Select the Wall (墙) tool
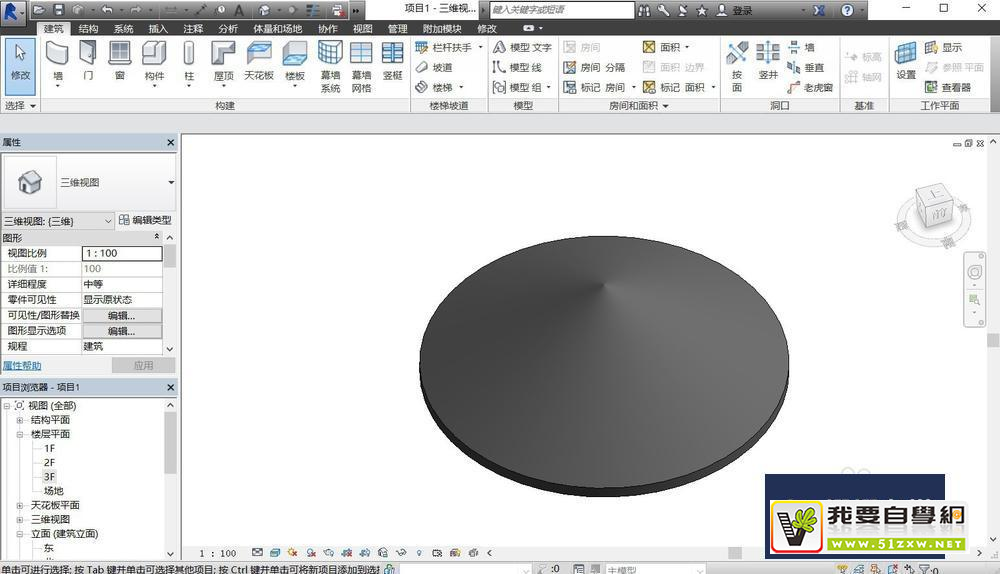 tap(57, 63)
